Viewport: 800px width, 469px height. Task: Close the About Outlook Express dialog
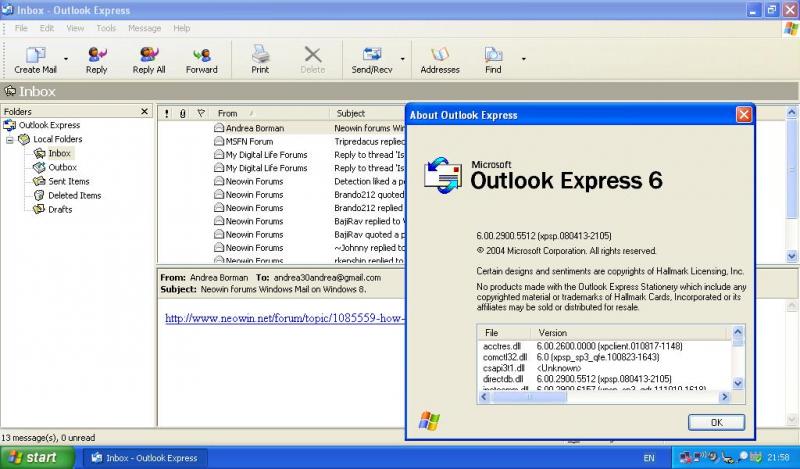tap(744, 115)
